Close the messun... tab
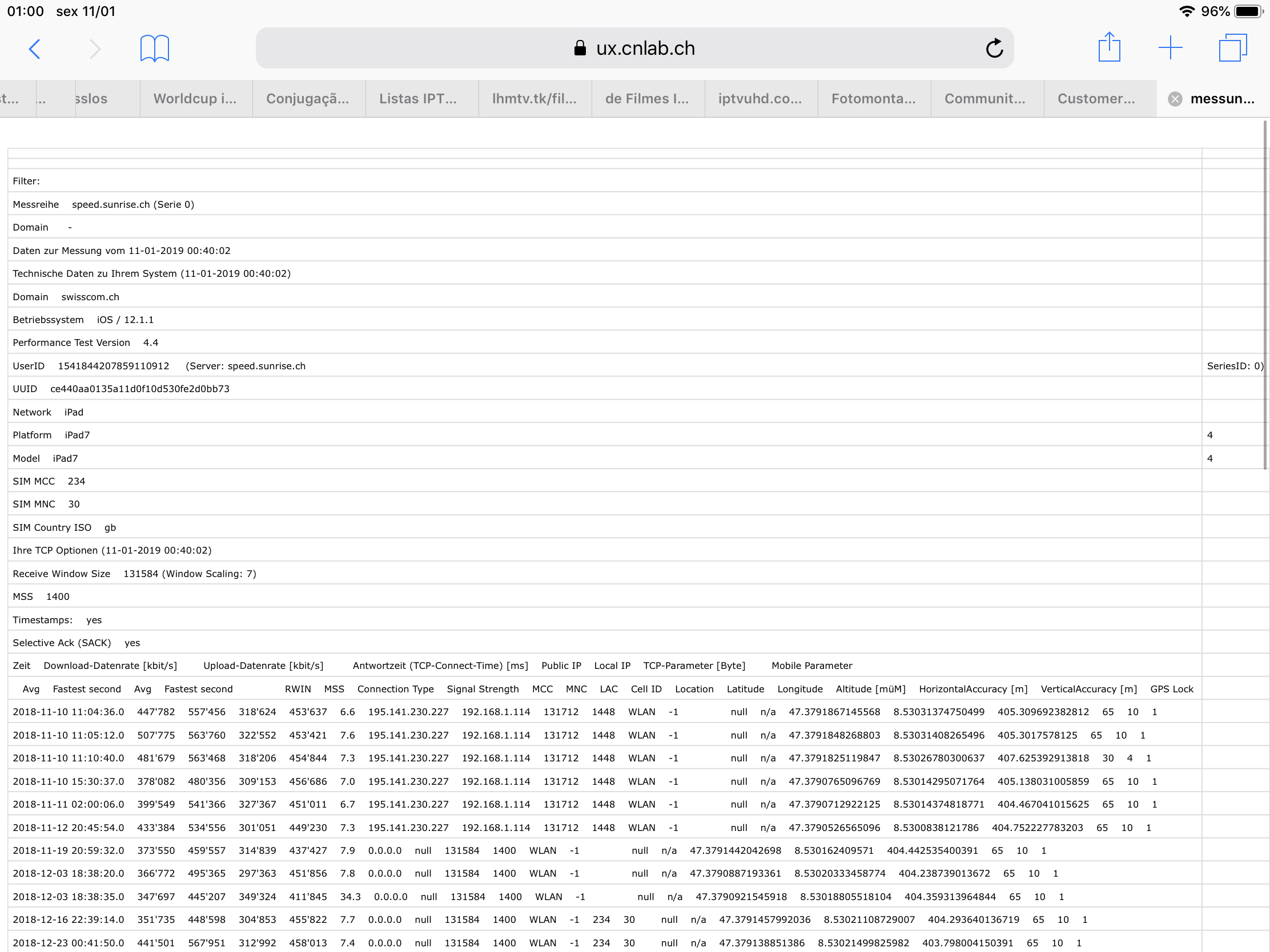 [x=1175, y=99]
